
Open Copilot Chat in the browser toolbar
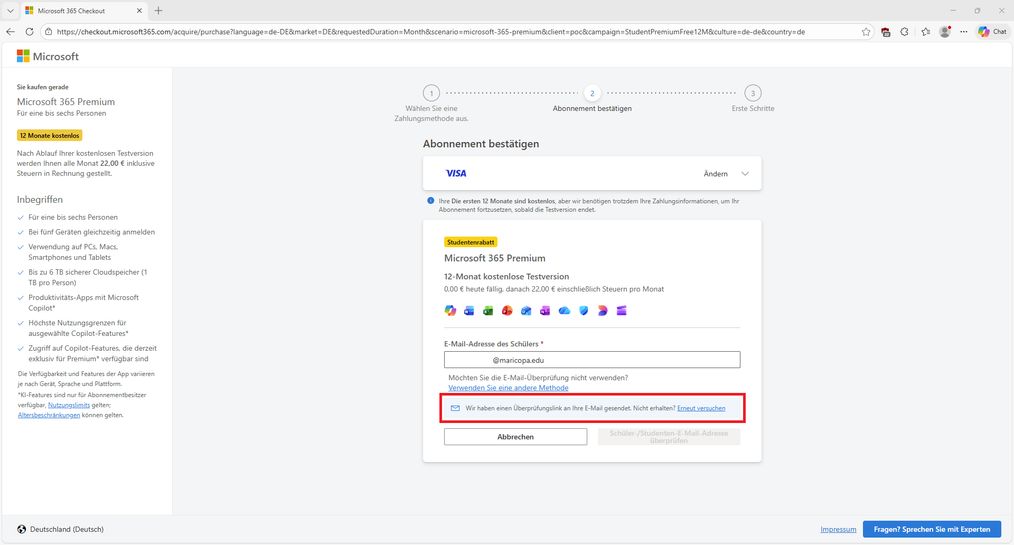point(993,32)
